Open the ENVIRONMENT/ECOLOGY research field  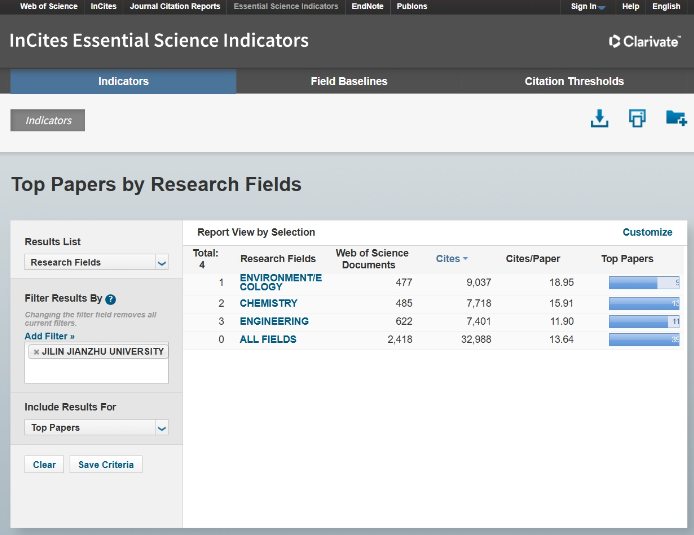(281, 282)
